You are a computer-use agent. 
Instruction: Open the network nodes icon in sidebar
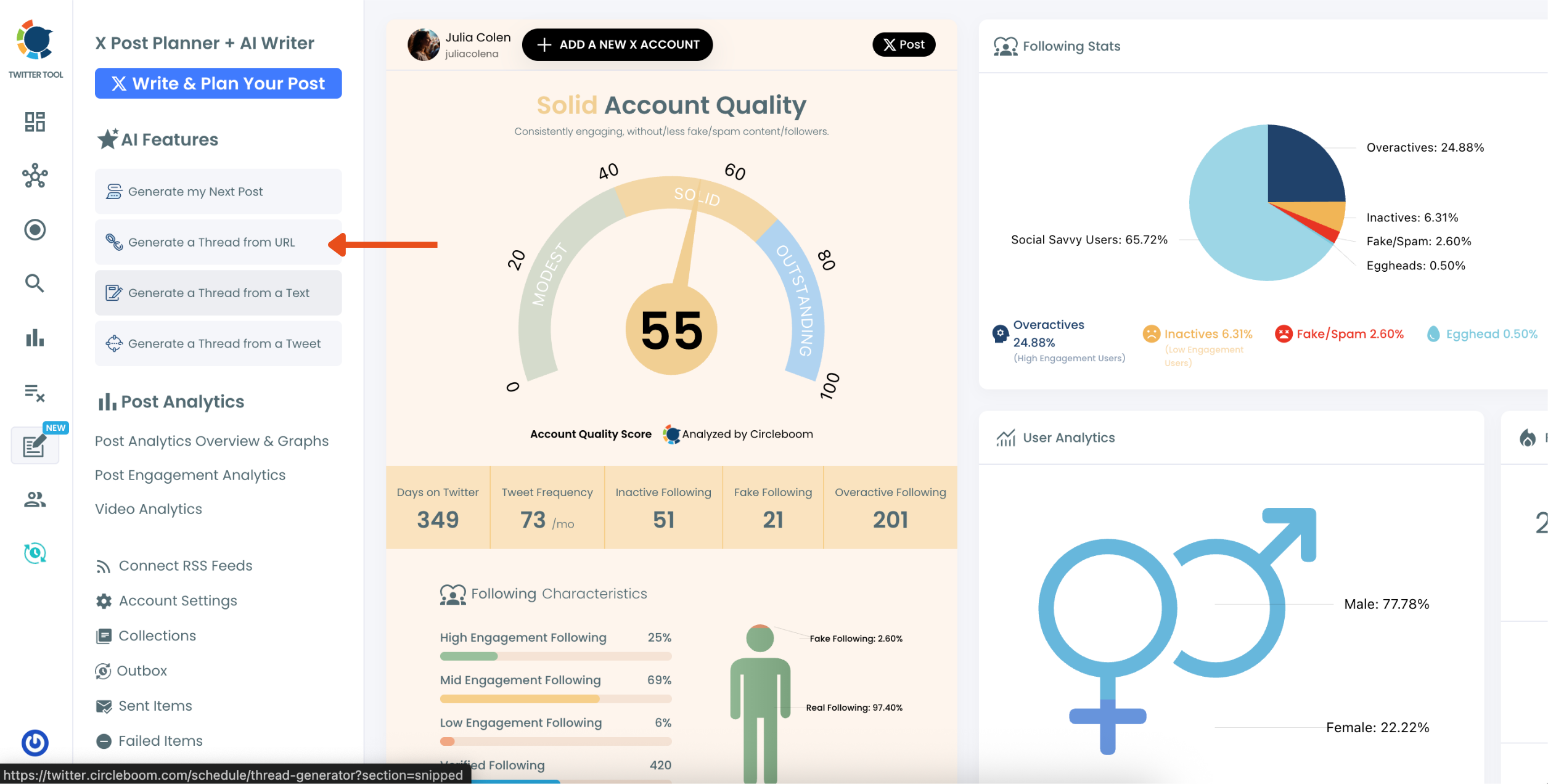pos(35,176)
